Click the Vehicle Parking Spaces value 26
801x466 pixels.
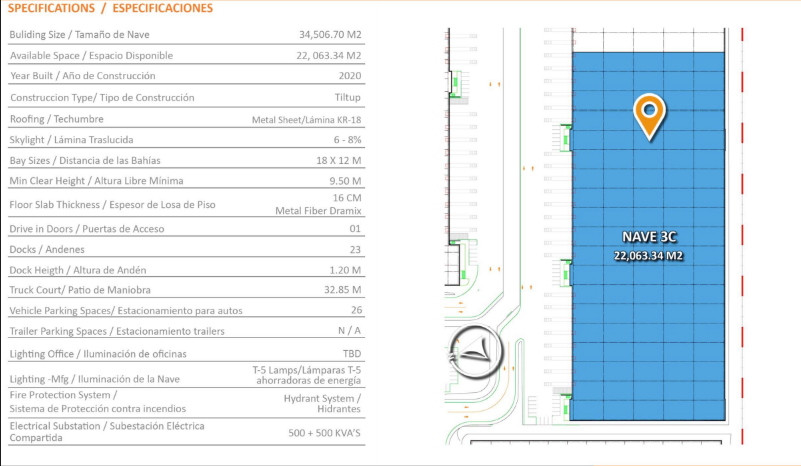[x=356, y=310]
